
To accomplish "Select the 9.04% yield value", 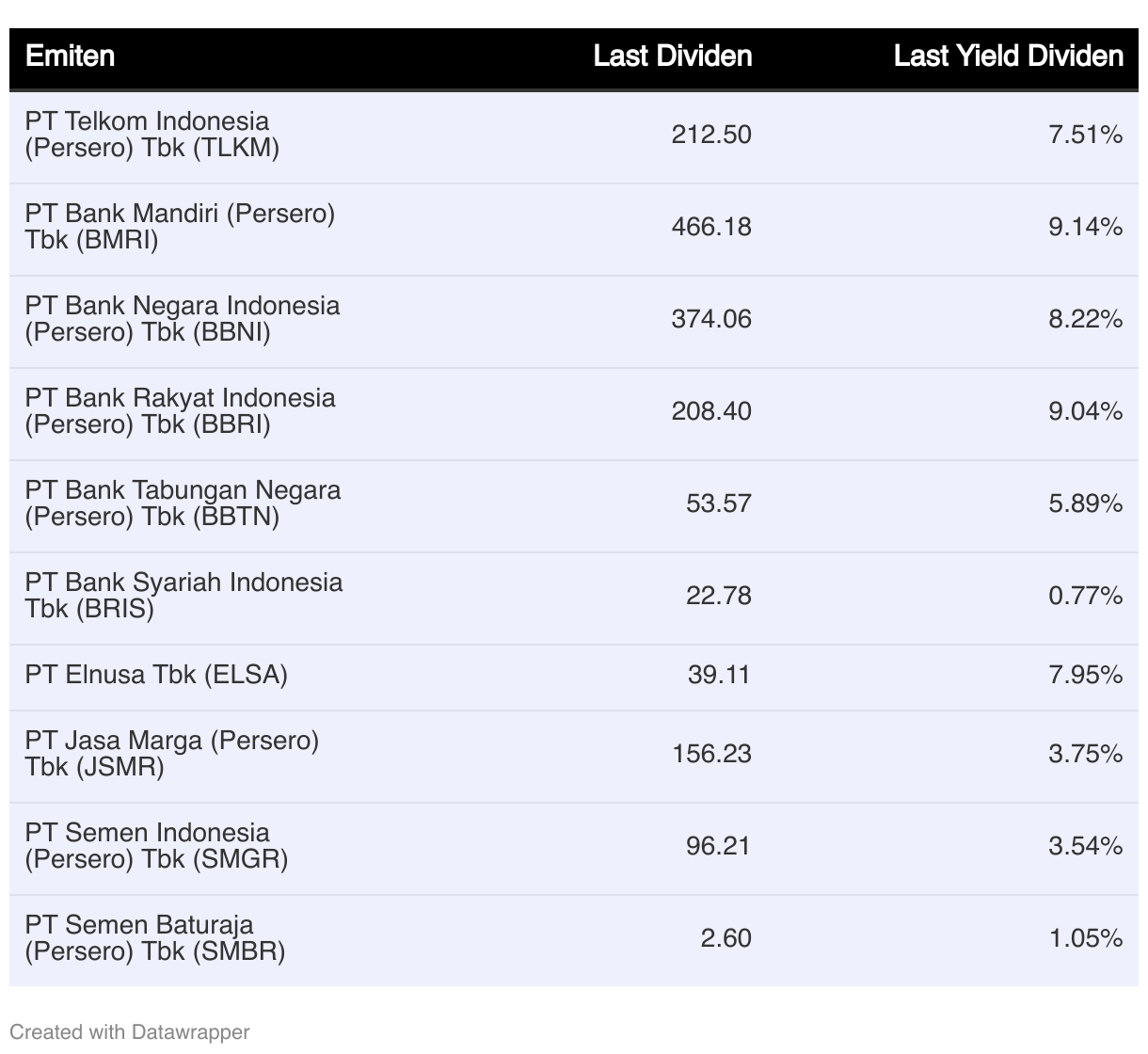I will click(x=1085, y=411).
